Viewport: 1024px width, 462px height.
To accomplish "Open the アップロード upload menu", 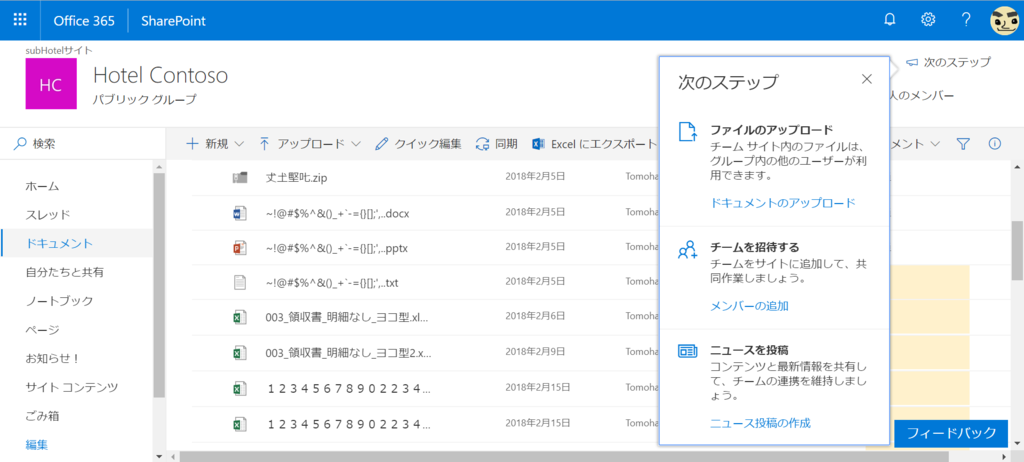I will [x=310, y=144].
